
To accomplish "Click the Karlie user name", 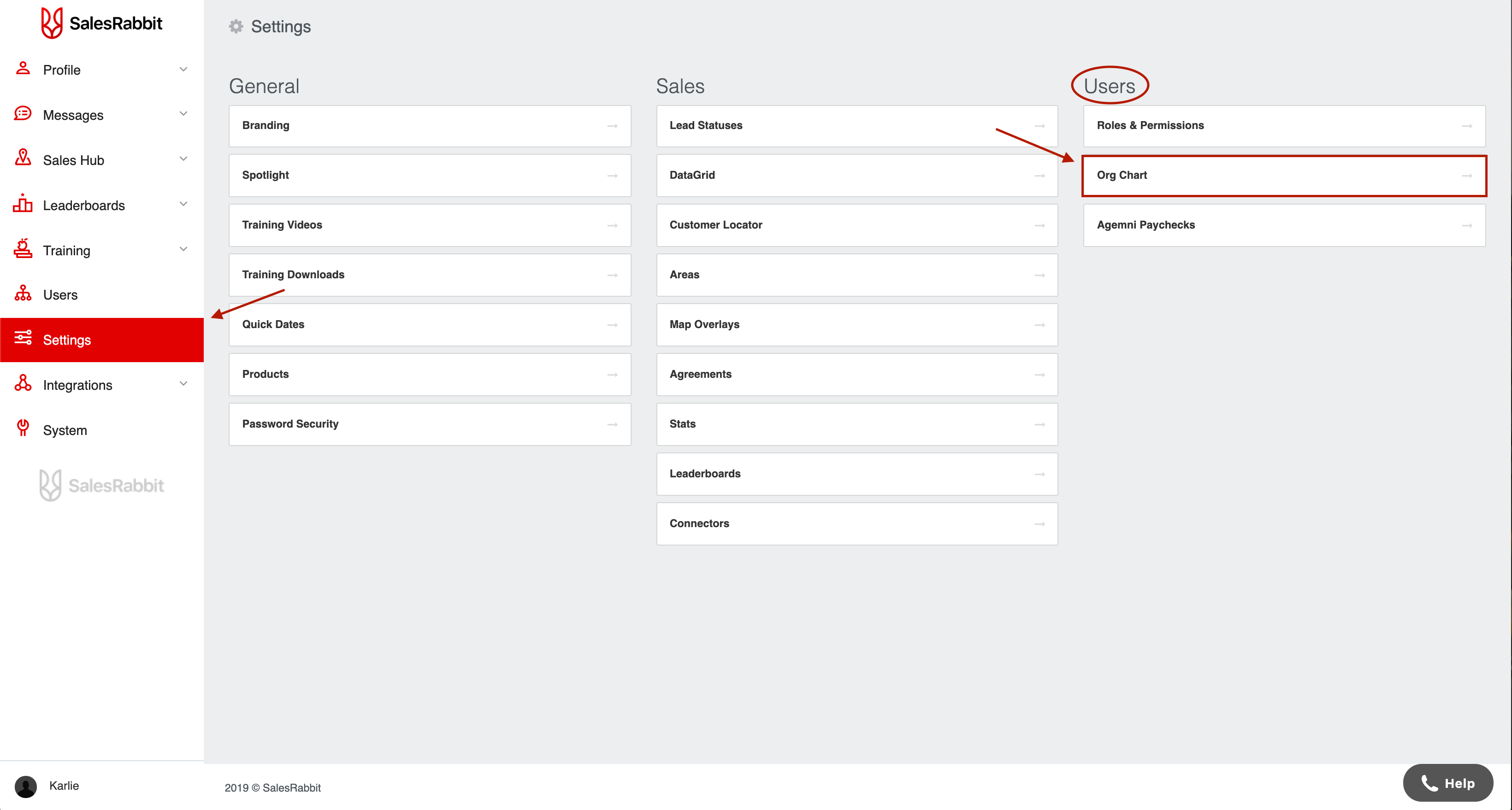I will (64, 786).
